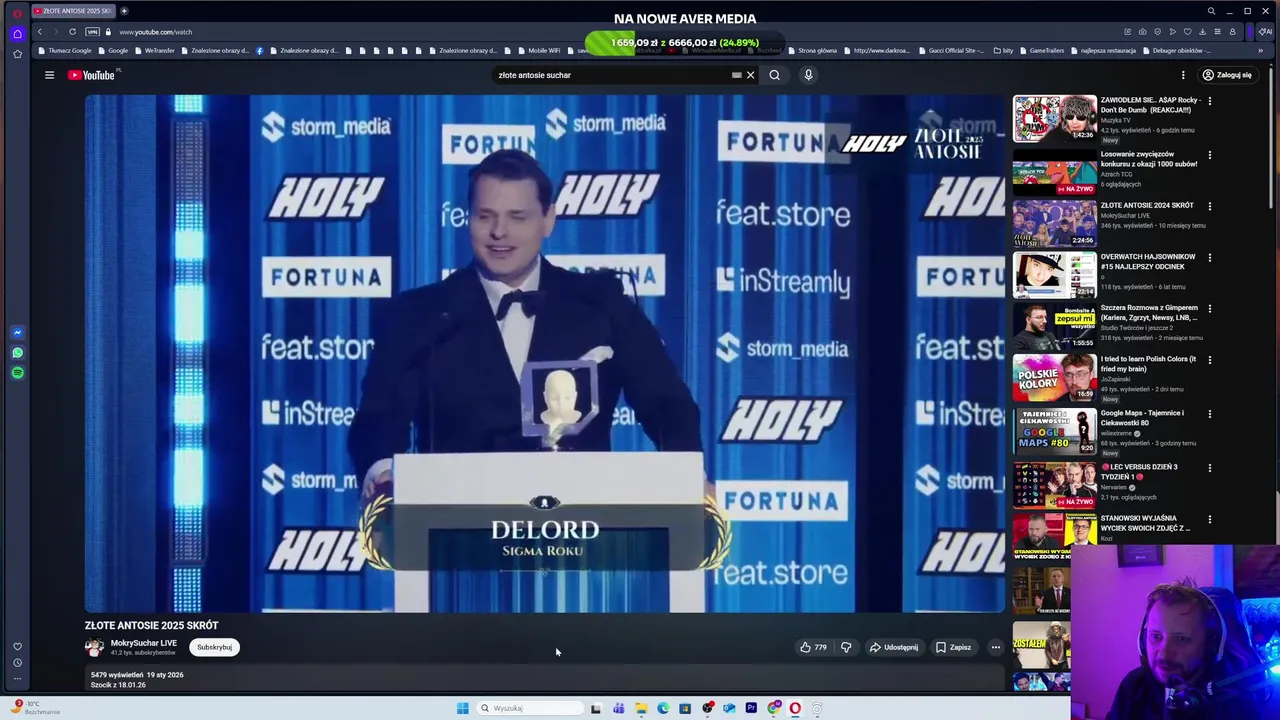Open the taskbar weather widget

pos(36,708)
